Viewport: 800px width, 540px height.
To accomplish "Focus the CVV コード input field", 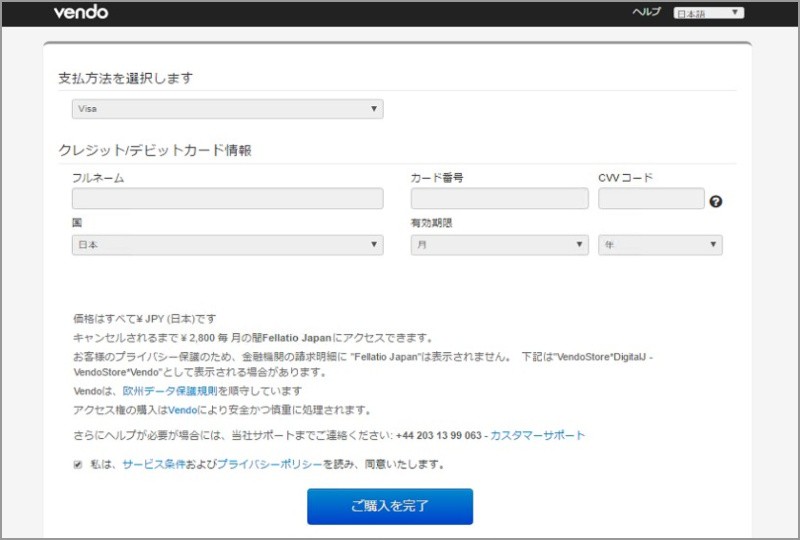I will point(651,199).
